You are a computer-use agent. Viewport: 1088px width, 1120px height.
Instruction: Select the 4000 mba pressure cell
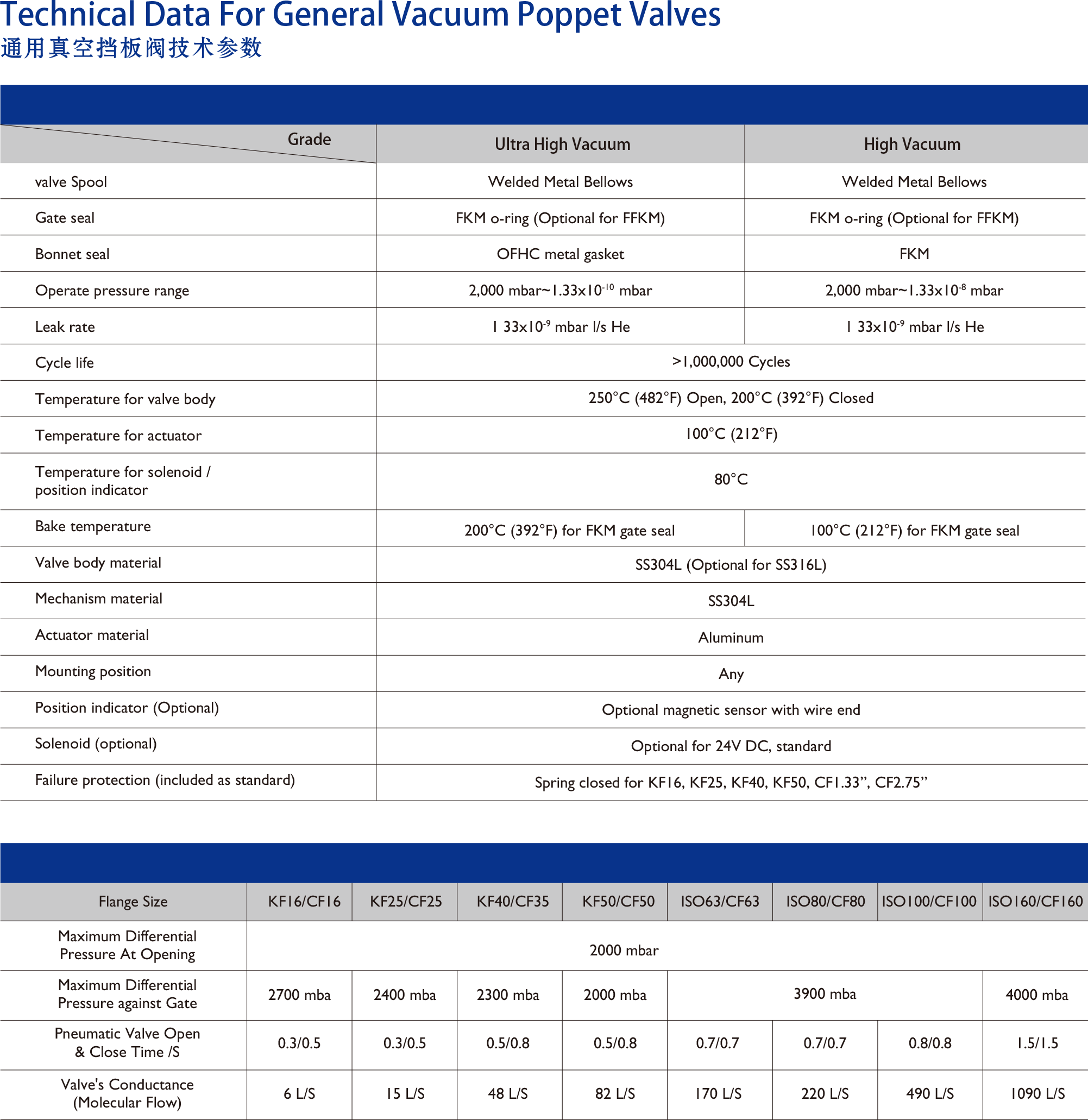(1036, 995)
